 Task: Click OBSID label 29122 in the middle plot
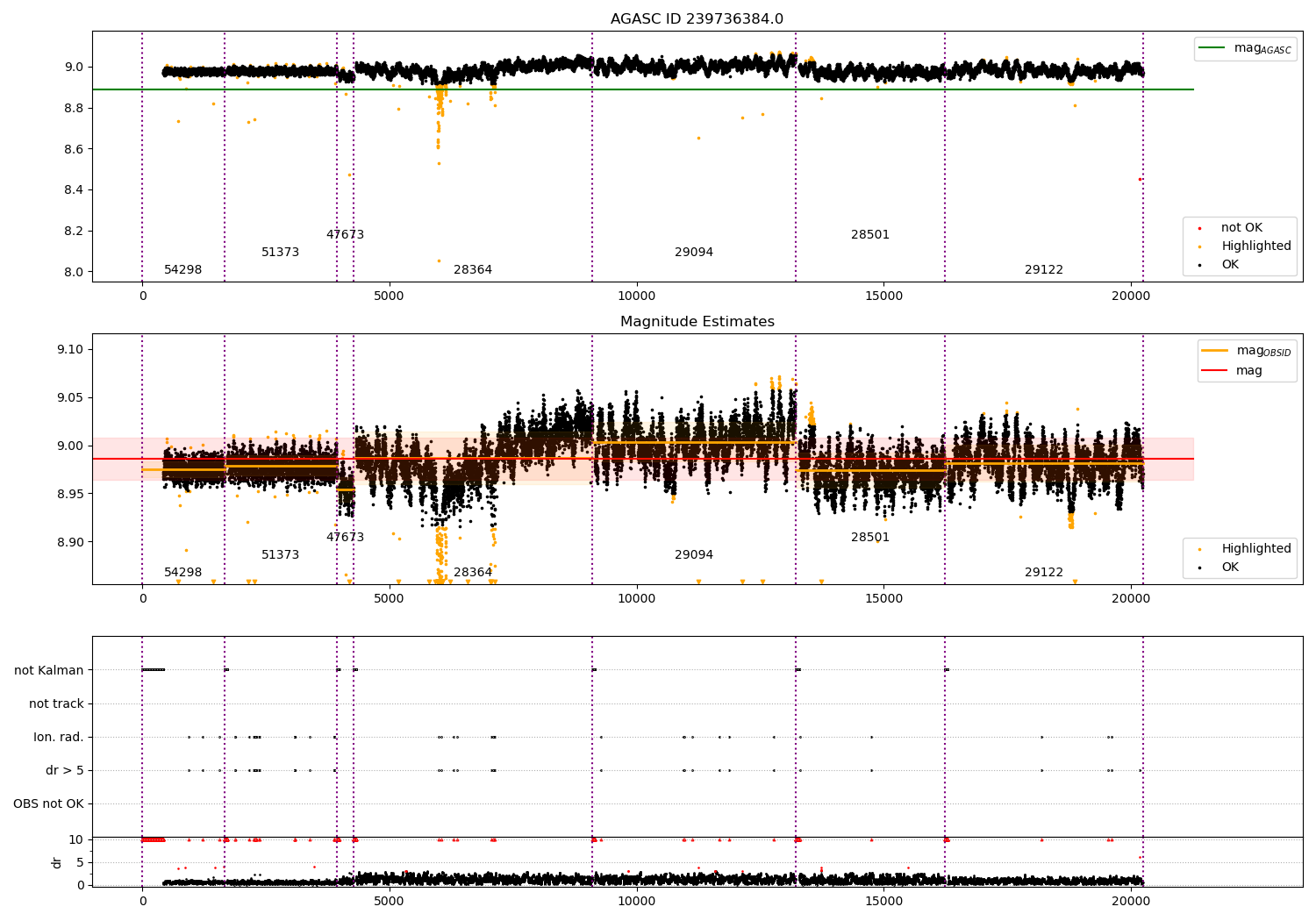click(1044, 573)
